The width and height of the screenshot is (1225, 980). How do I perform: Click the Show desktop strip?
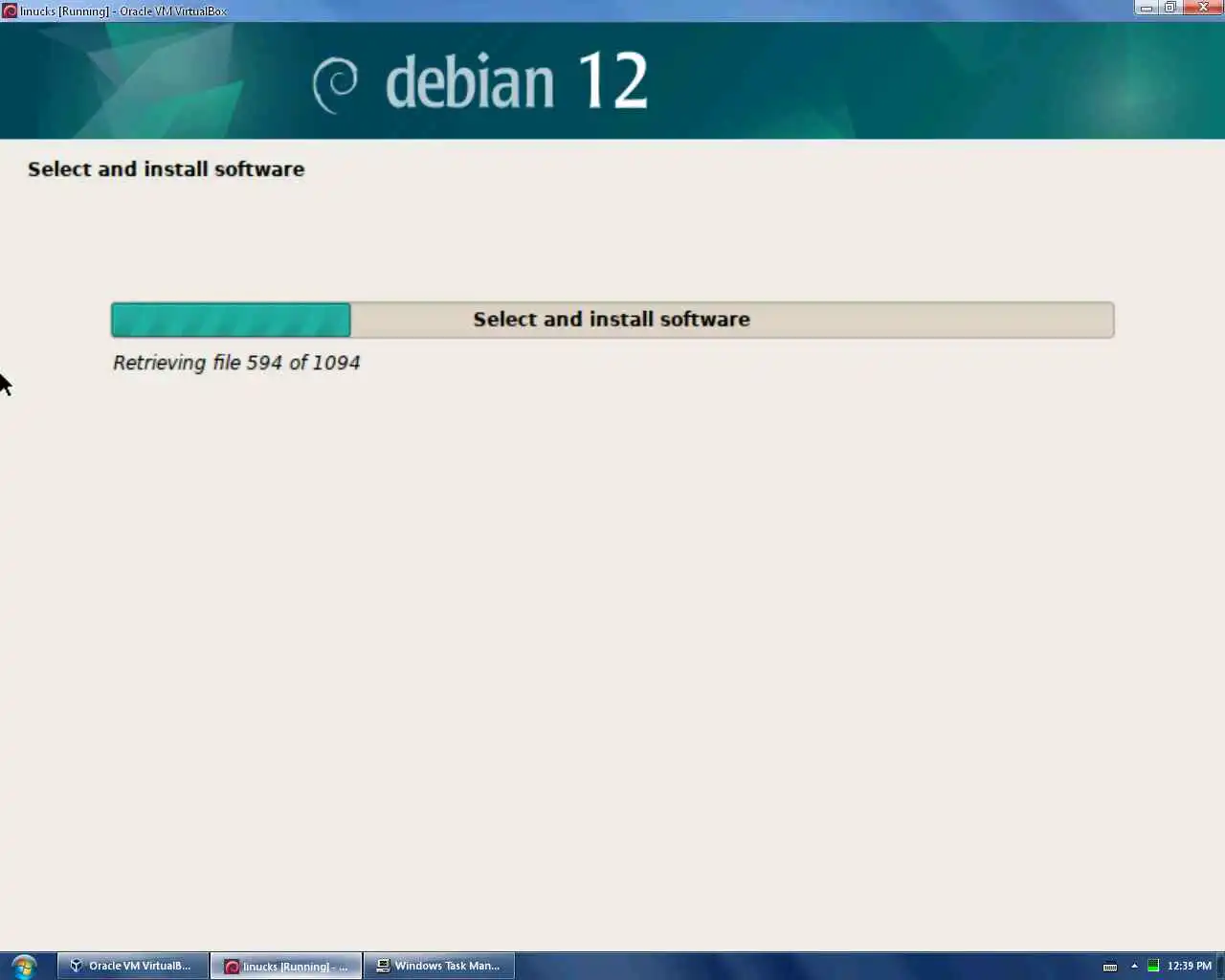(1220, 966)
